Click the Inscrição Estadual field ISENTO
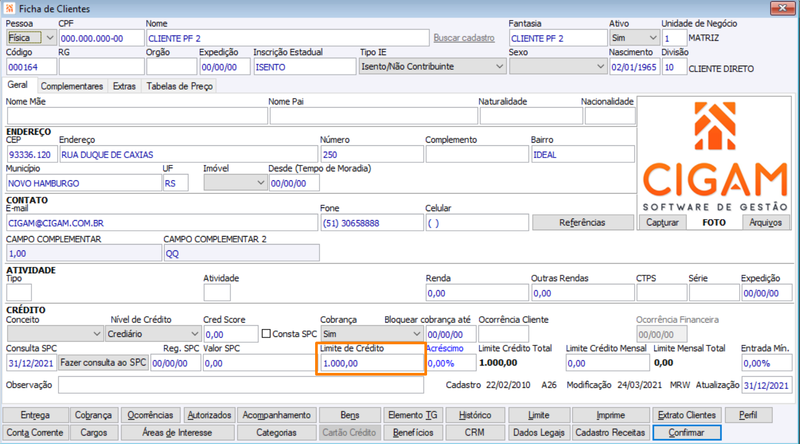Screen dimensions: 800x444 (305, 67)
